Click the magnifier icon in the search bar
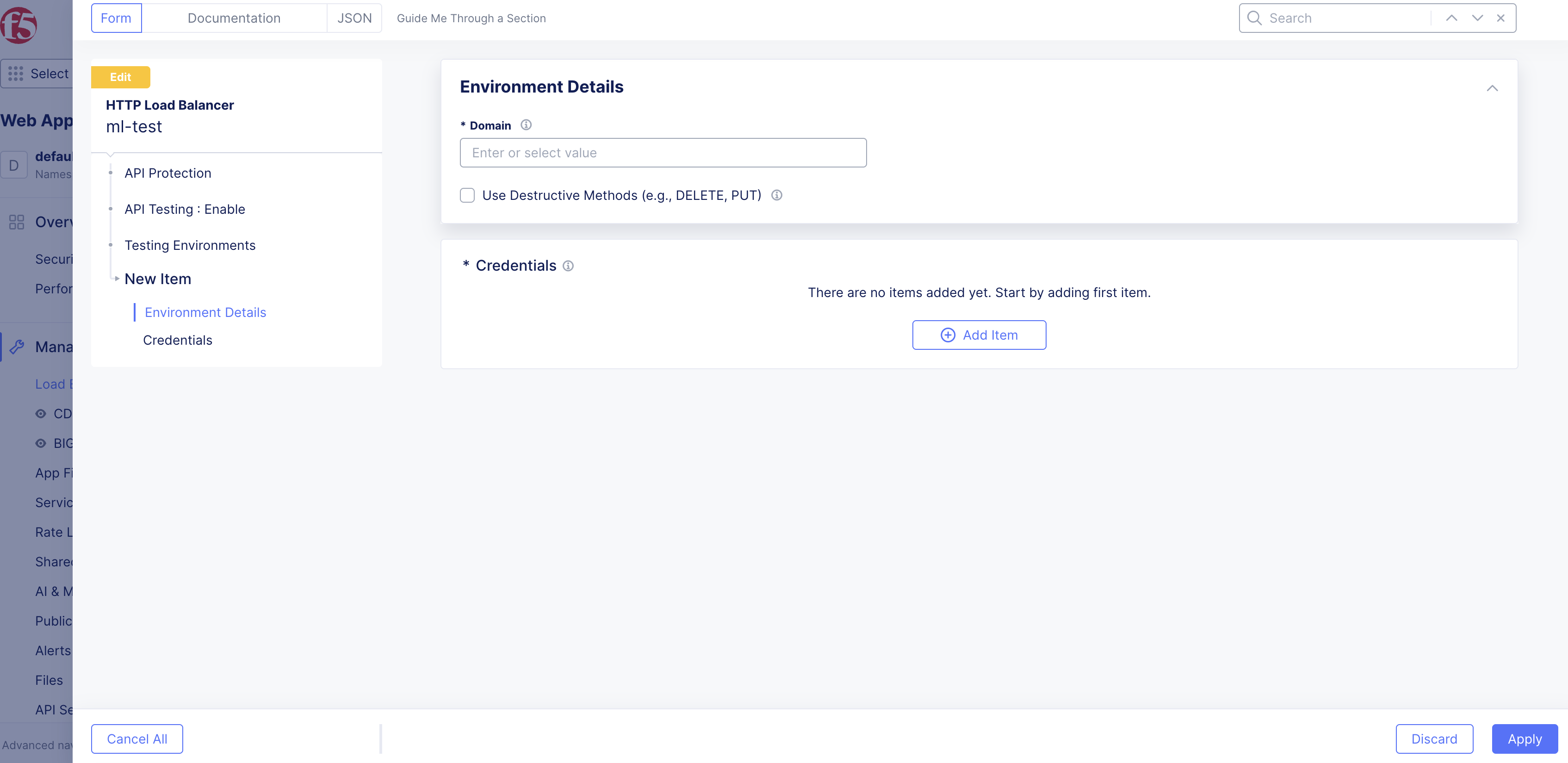This screenshot has width=1568, height=763. point(1254,18)
